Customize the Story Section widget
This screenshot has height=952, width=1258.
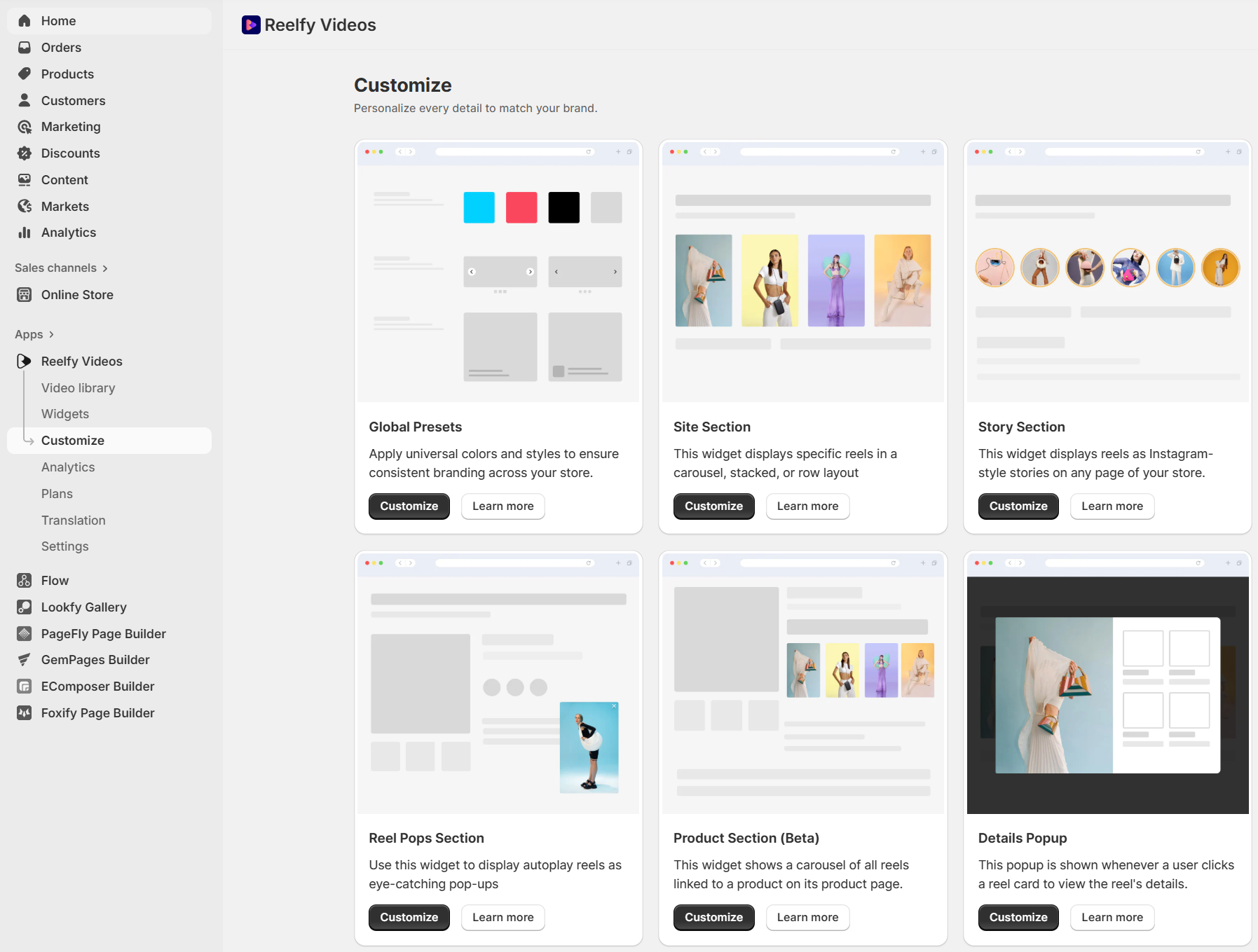(1018, 506)
